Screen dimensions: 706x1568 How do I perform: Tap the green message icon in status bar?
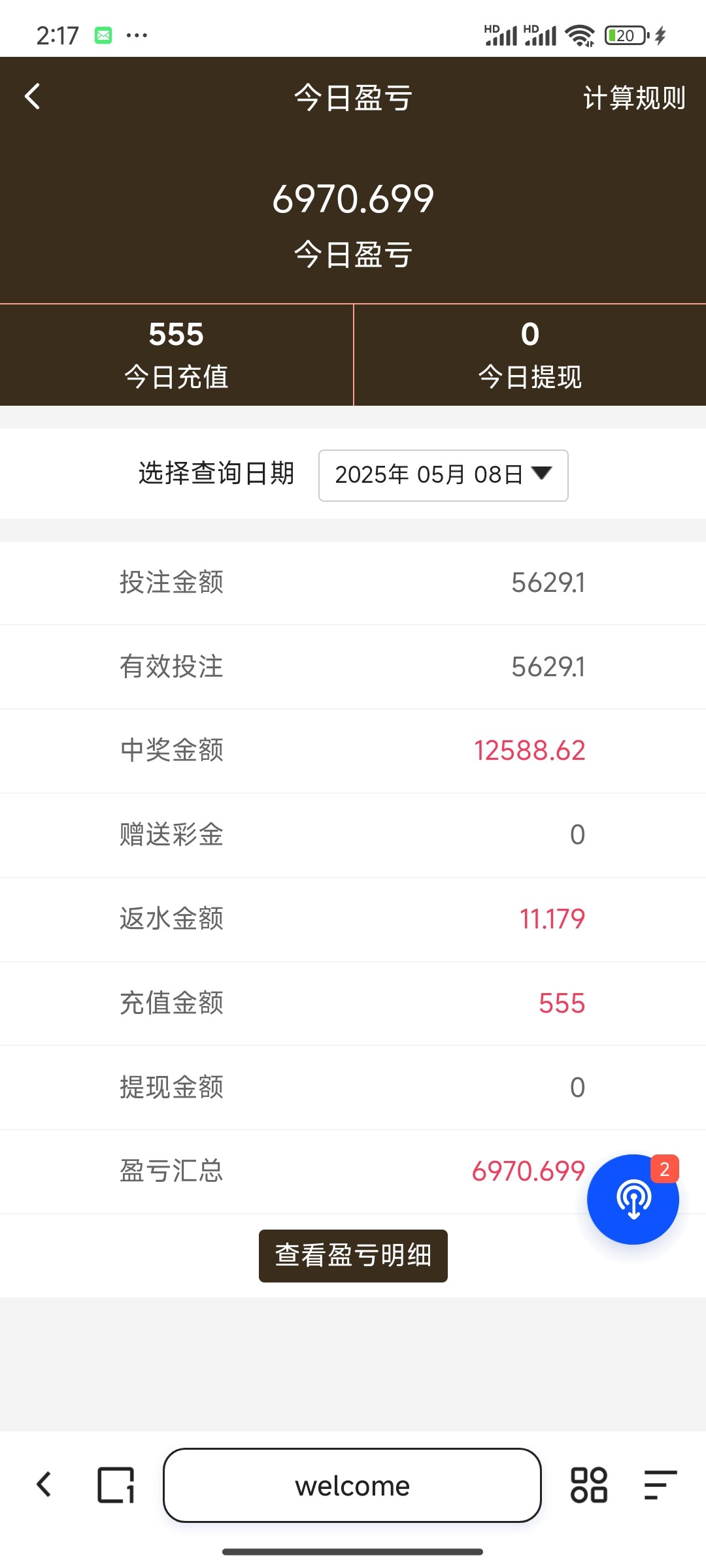click(103, 35)
